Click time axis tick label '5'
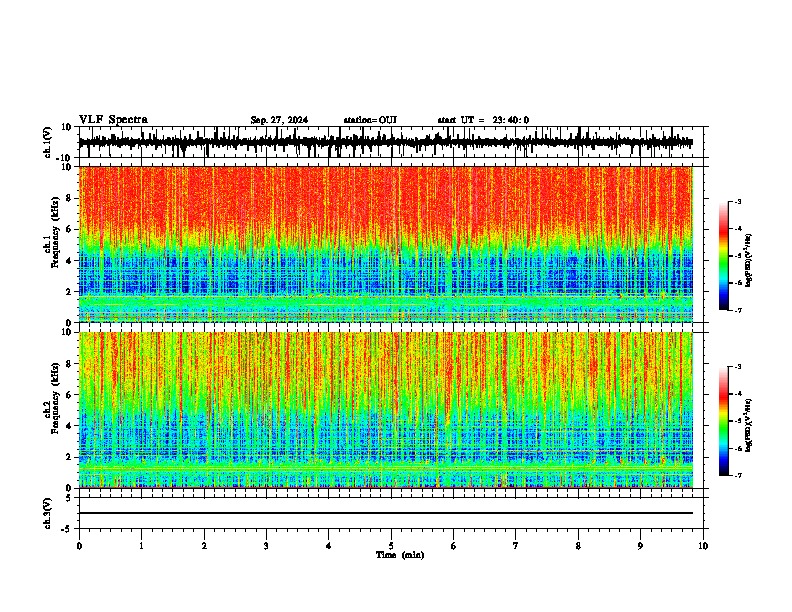The width and height of the screenshot is (792, 612). [x=391, y=546]
